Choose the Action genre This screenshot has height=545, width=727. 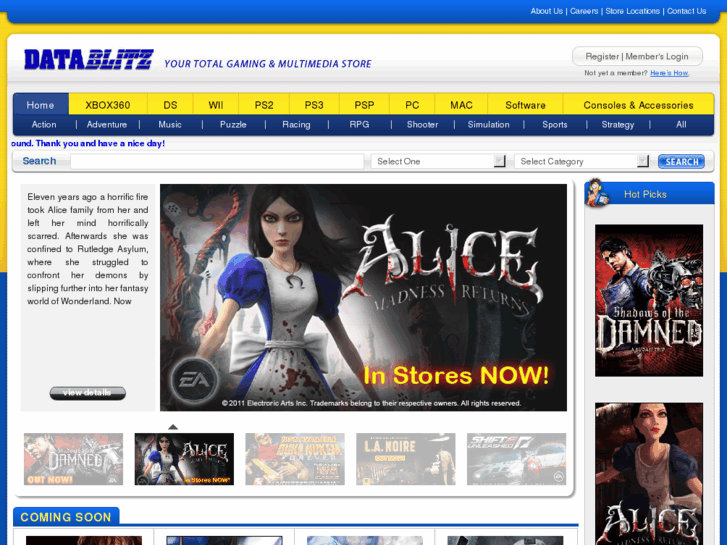coord(44,124)
